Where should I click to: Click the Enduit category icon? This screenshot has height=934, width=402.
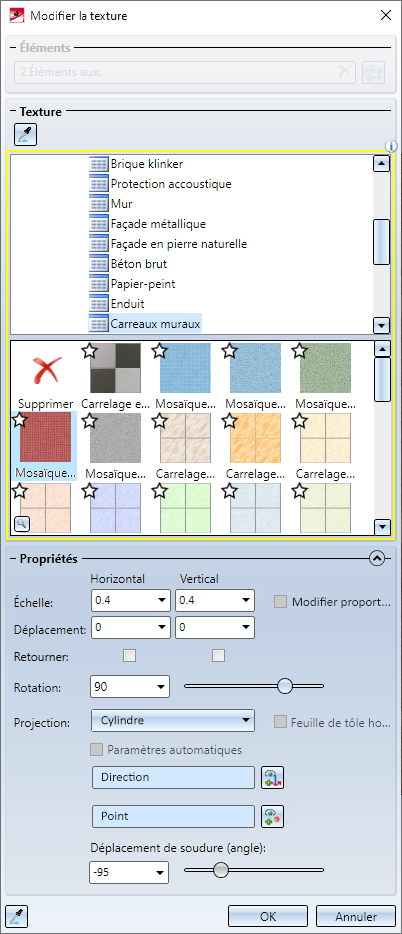98,304
